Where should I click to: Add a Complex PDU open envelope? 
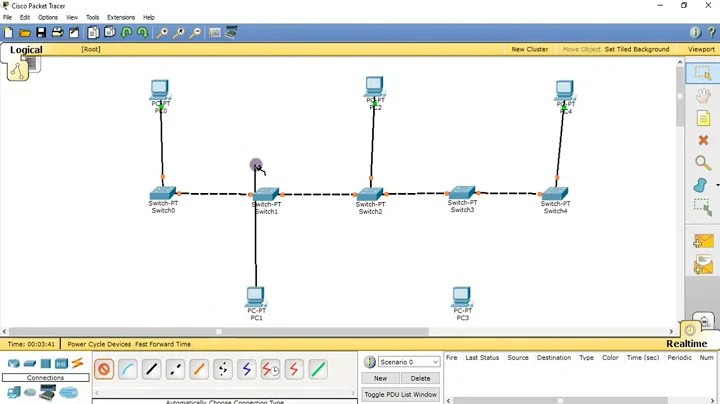[x=703, y=265]
